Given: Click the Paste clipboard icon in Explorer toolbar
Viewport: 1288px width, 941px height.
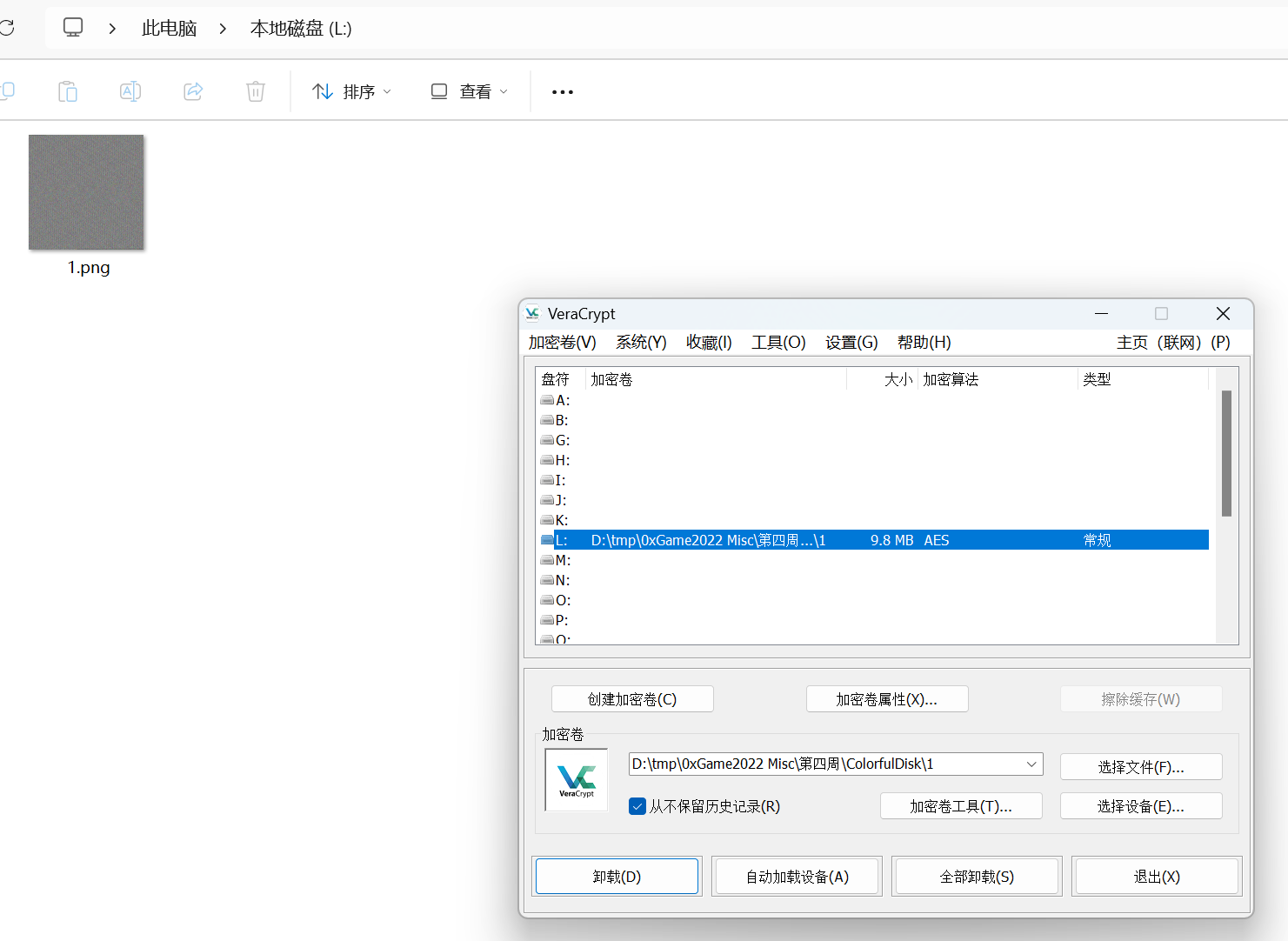Looking at the screenshot, I should click(x=68, y=91).
